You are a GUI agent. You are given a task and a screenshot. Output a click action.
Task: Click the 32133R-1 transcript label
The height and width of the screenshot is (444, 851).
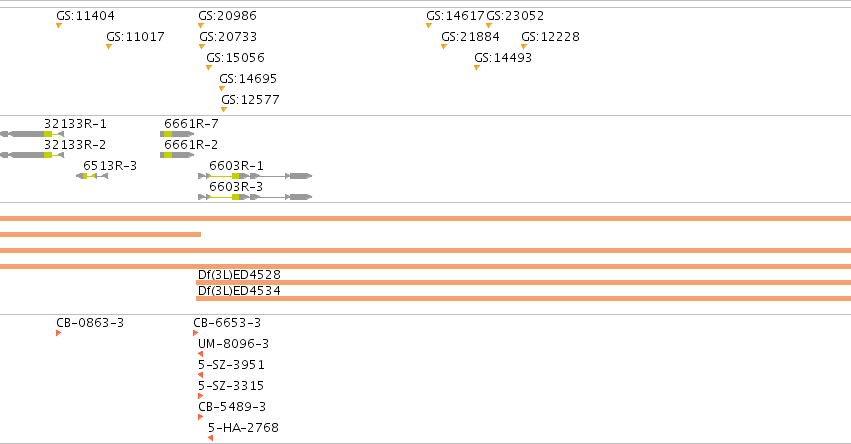[x=75, y=124]
